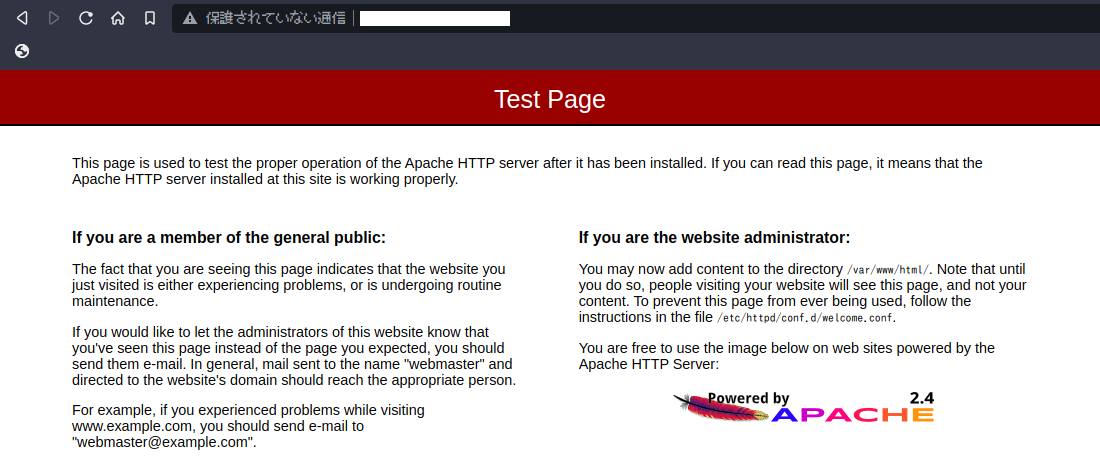
Task: Click the paragraph "You are free to use the image"
Action: point(786,356)
